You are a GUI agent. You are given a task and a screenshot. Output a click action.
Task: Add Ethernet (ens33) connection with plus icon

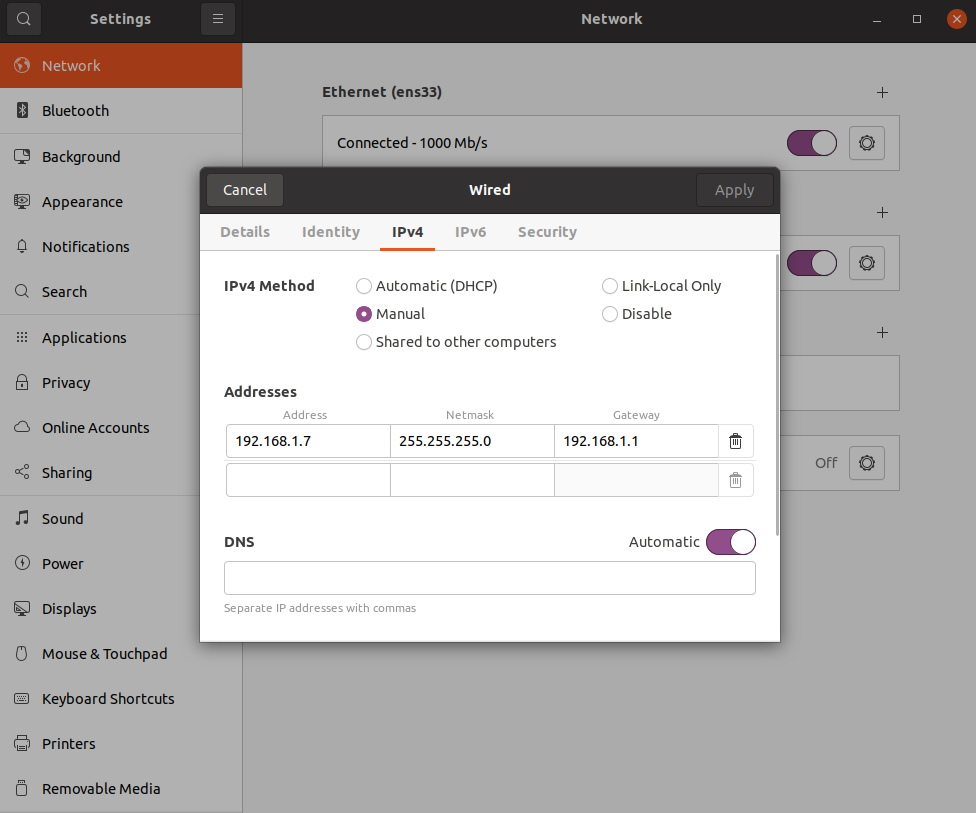[x=883, y=93]
